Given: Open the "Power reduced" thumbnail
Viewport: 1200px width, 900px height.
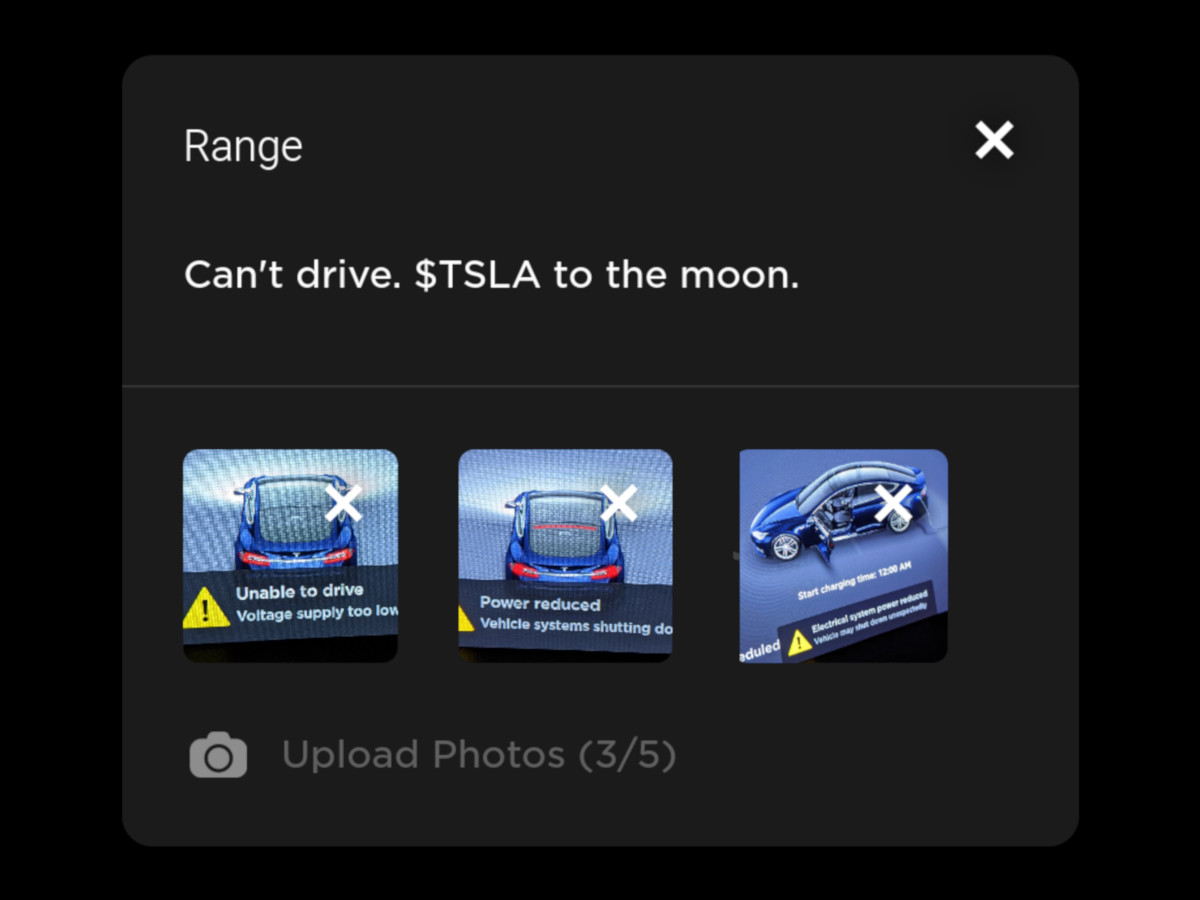Looking at the screenshot, I should click(565, 556).
